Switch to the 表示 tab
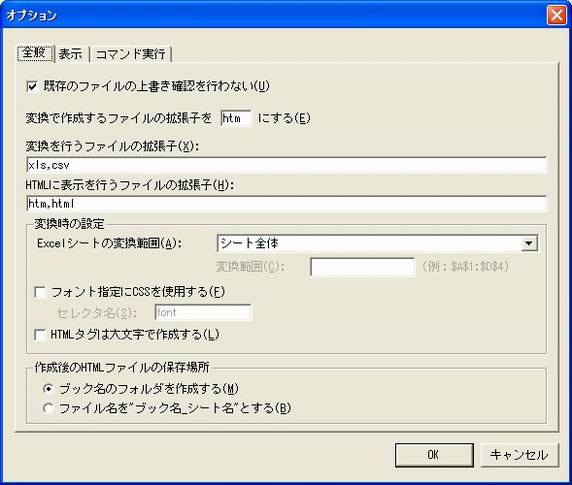 point(71,54)
